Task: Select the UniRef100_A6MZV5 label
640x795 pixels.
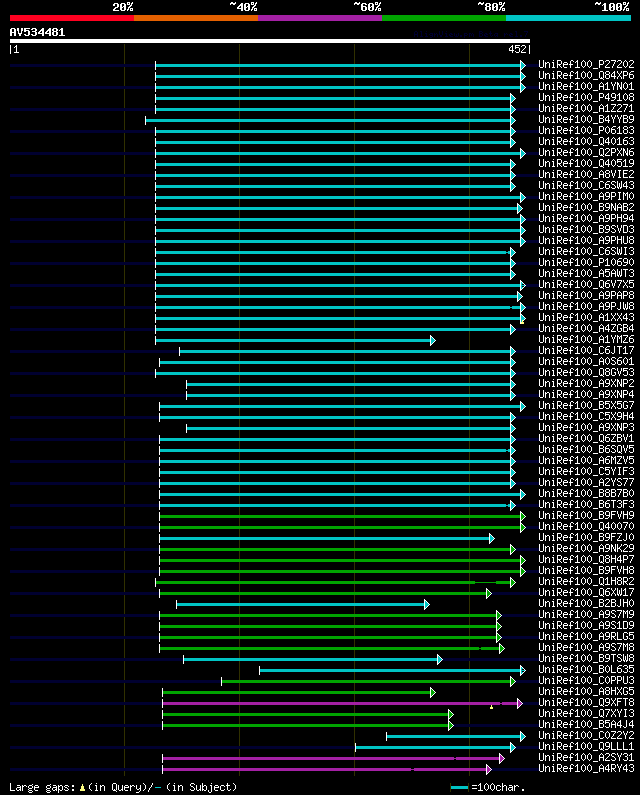Action: tap(586, 460)
